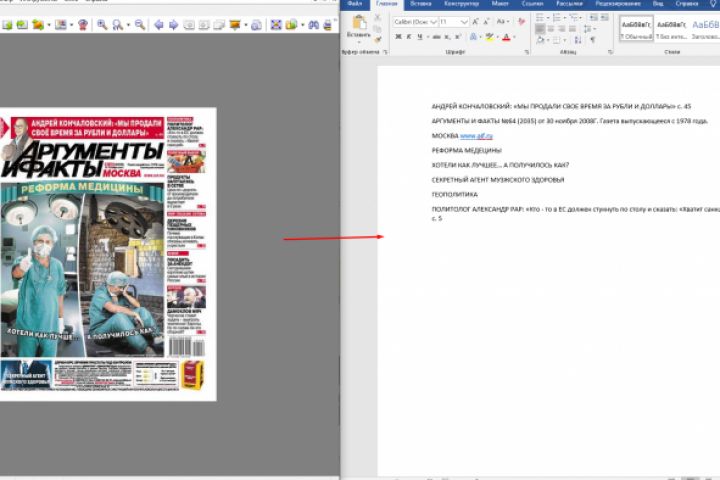Click the zoom out magnifier in the image viewer
The width and height of the screenshot is (720, 480).
coord(140,24)
